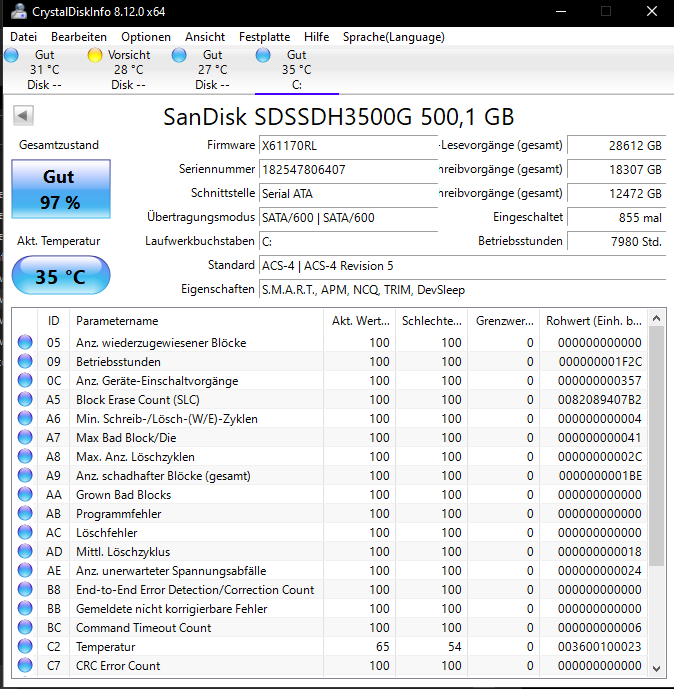
Task: Click the 35 °C temperature button
Action: [x=61, y=276]
